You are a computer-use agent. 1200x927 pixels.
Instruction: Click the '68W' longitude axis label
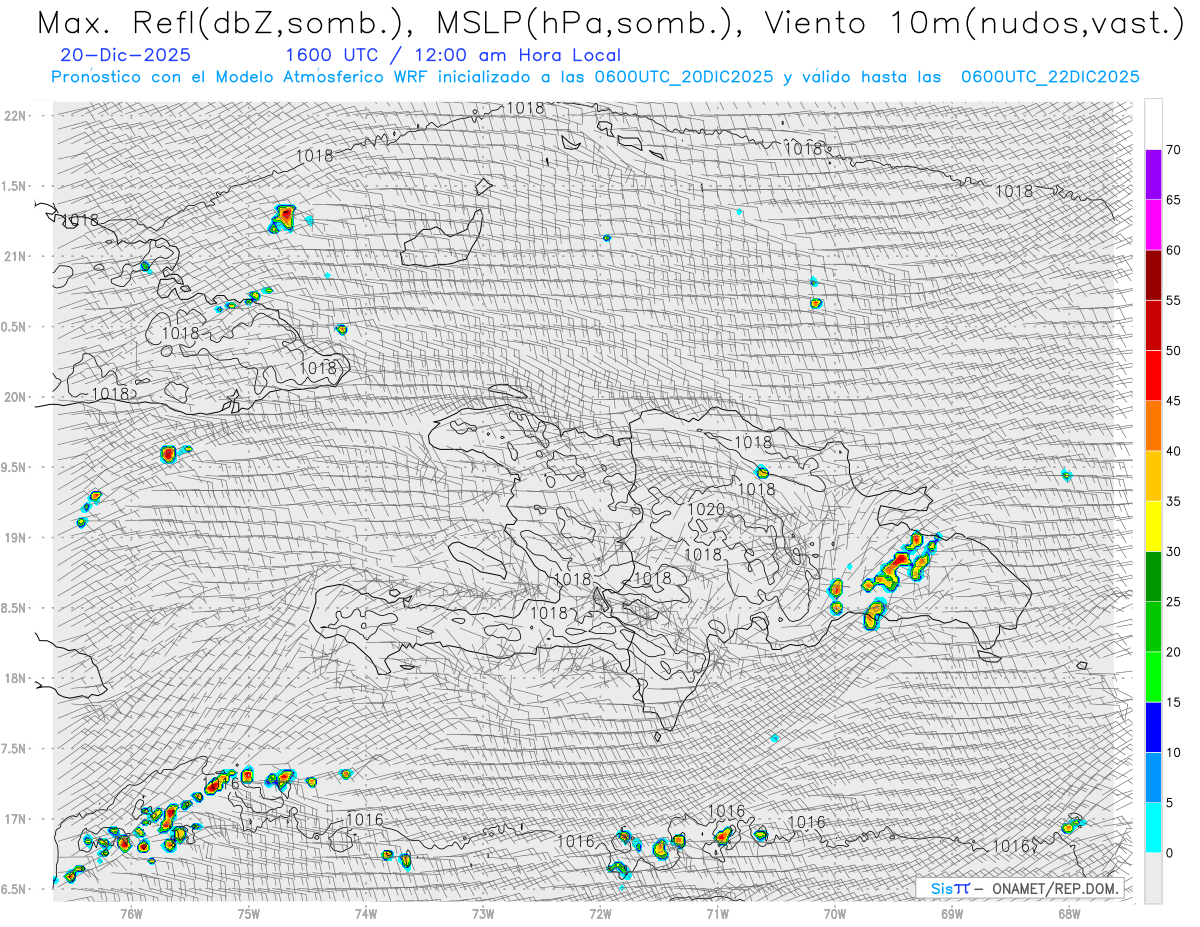tap(1069, 913)
